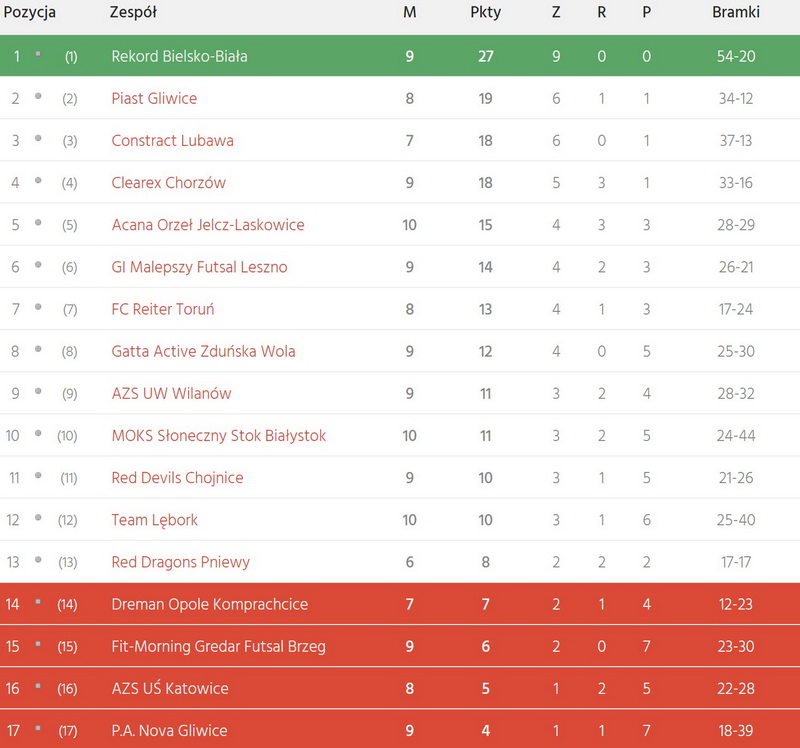Select the P.A. Nova Gliwice team entry
The image size is (800, 748).
pos(169,731)
